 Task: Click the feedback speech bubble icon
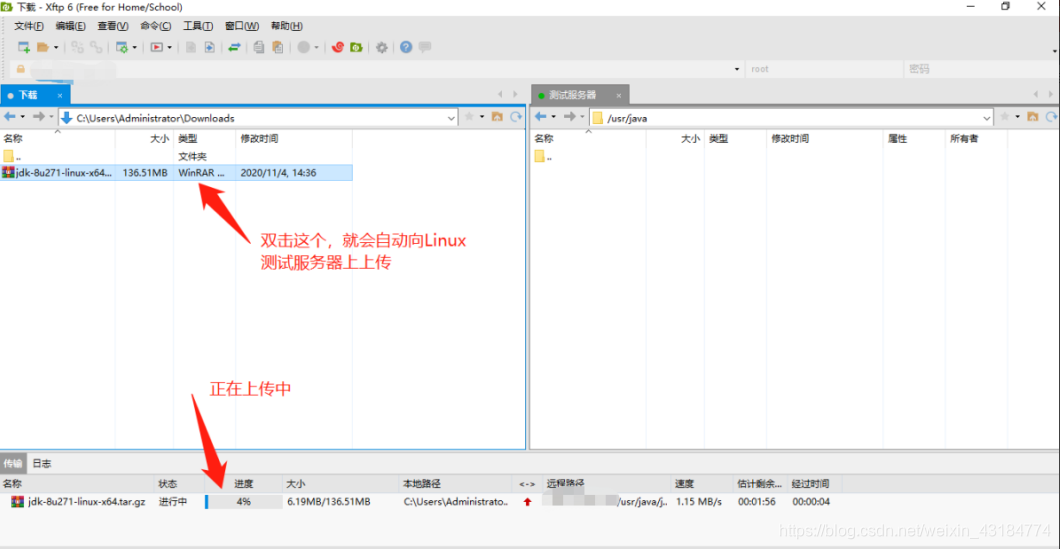tap(425, 47)
